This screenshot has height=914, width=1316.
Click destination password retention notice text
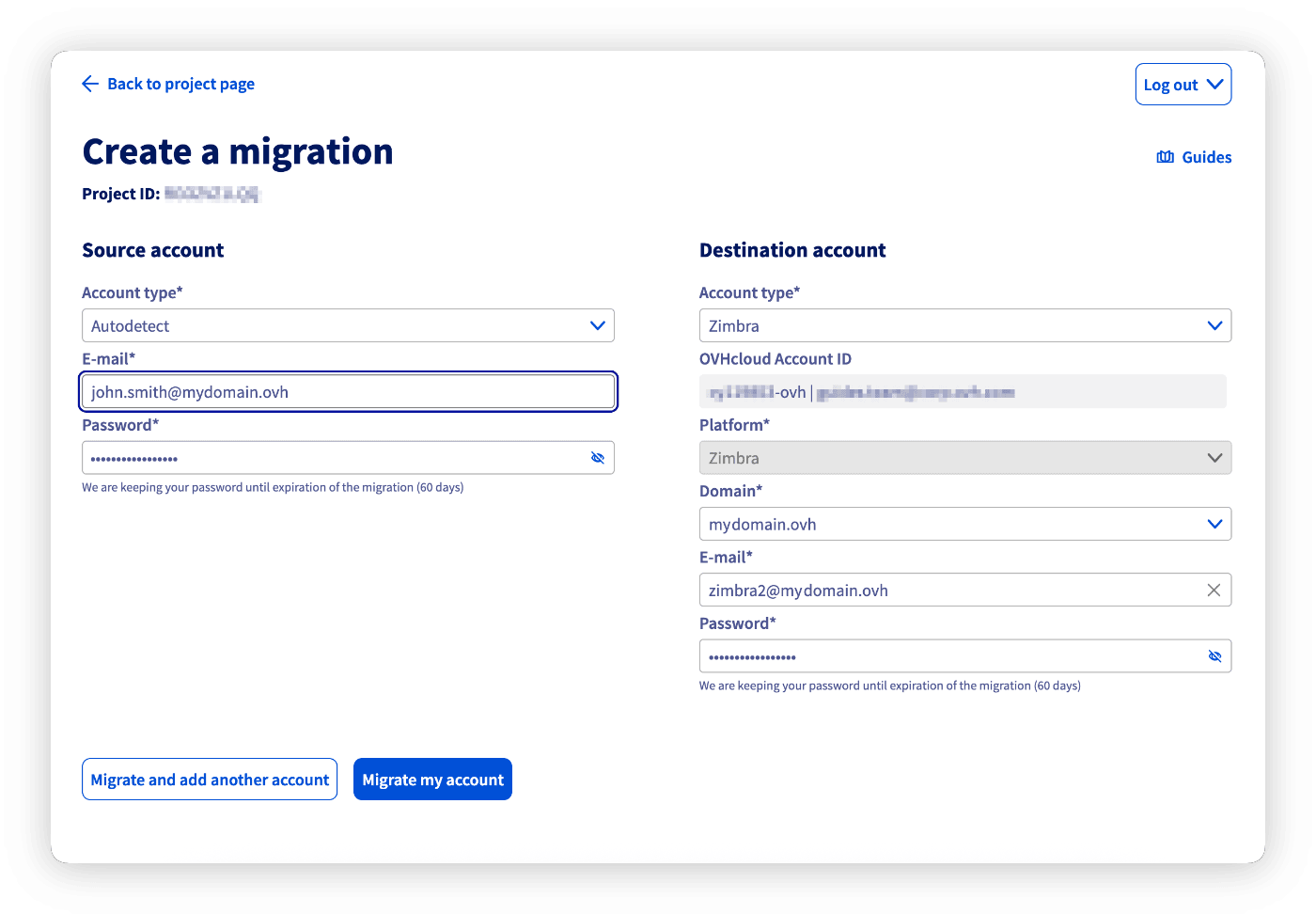click(890, 685)
